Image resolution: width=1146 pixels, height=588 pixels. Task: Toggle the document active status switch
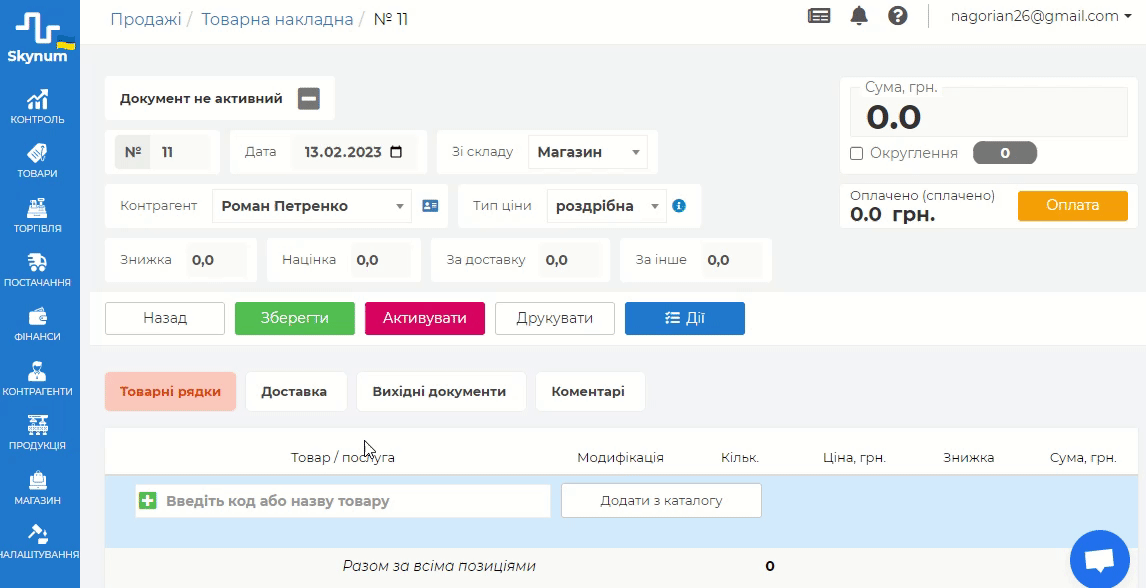click(309, 99)
